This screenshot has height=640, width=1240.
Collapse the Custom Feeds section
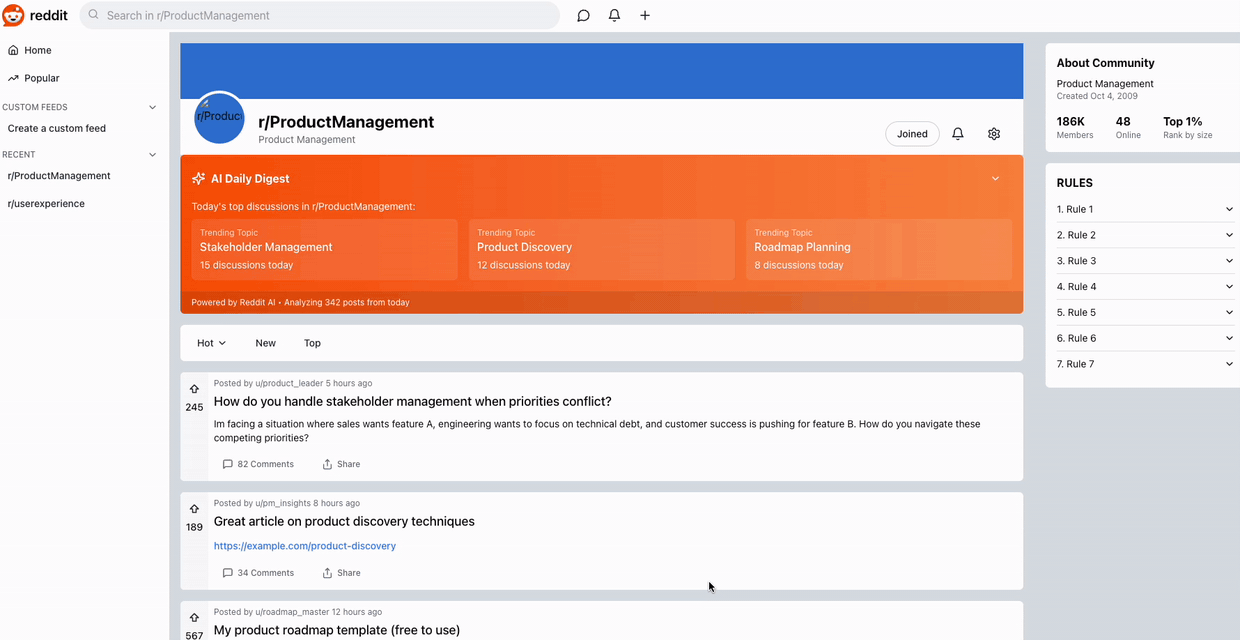click(153, 107)
